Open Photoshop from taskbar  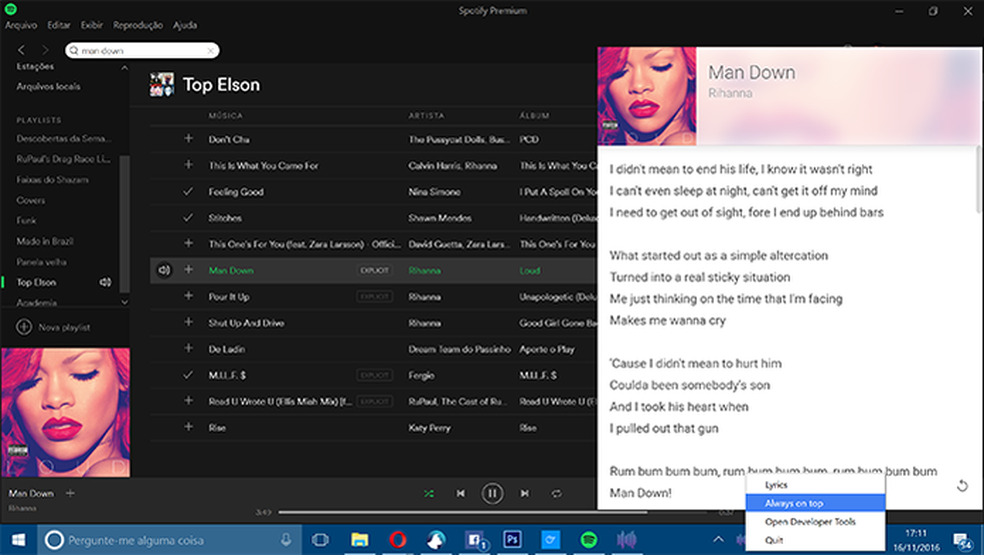512,540
